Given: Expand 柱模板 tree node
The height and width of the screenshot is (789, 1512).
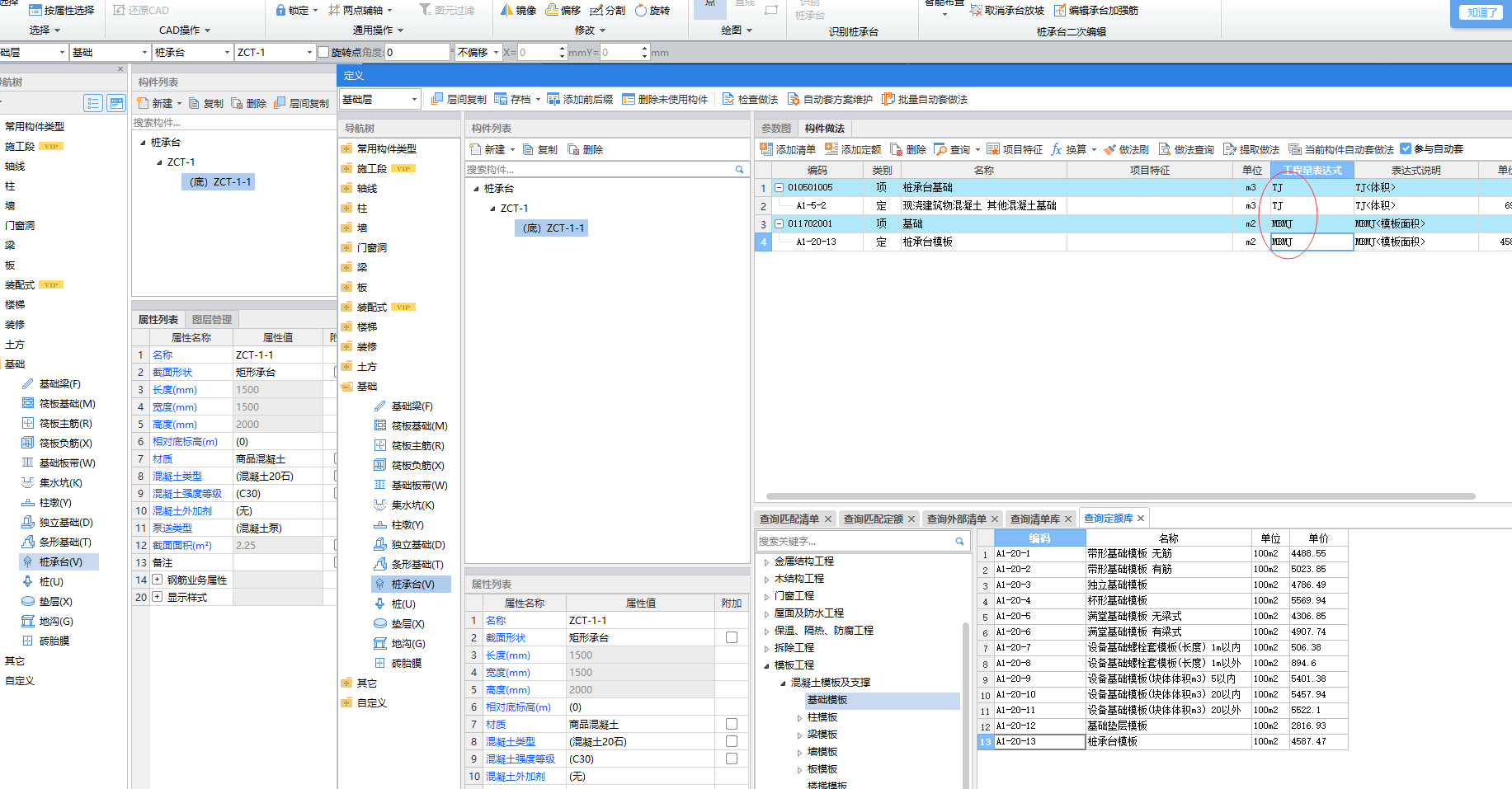Looking at the screenshot, I should click(x=799, y=717).
